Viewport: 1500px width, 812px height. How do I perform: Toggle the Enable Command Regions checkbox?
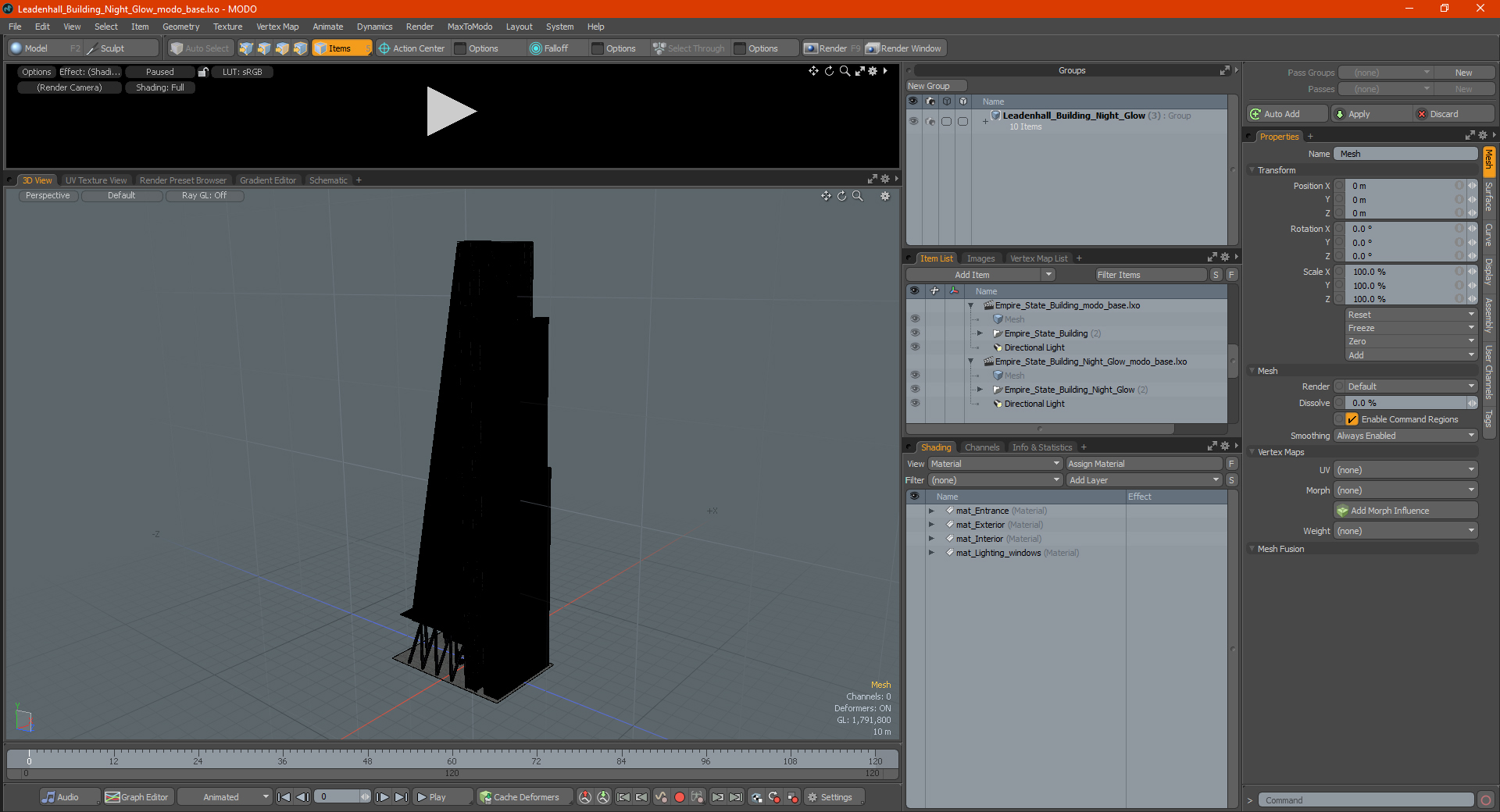(1352, 419)
